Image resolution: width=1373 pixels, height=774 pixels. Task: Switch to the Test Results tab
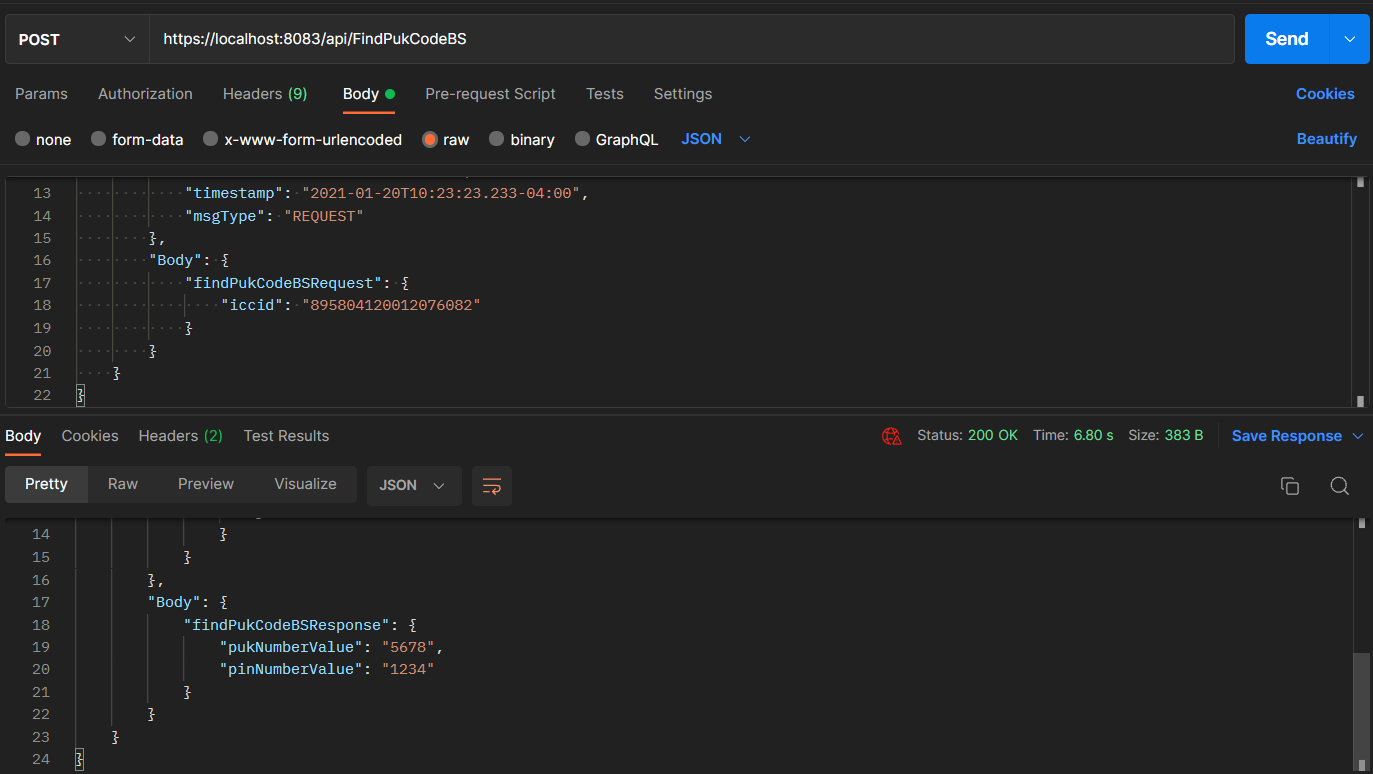coord(286,436)
